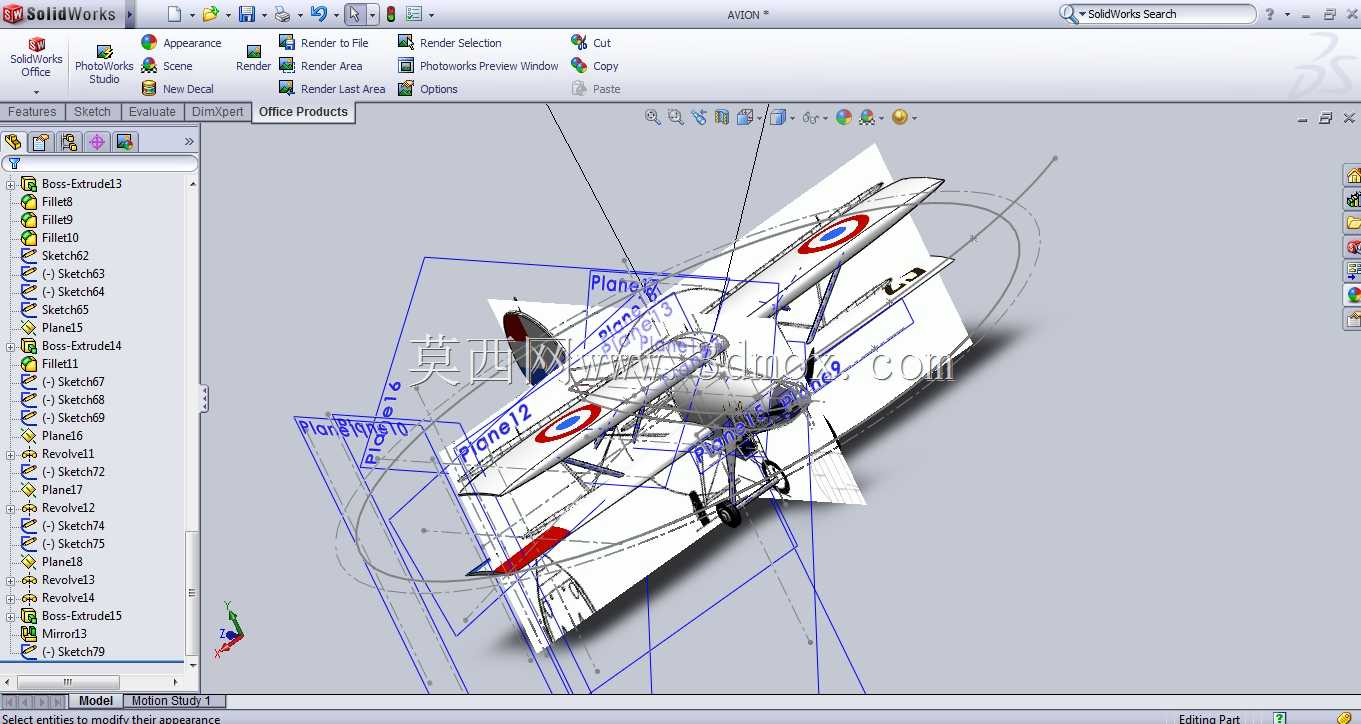Click the Open folder icon
This screenshot has width=1361, height=724.
[x=210, y=14]
